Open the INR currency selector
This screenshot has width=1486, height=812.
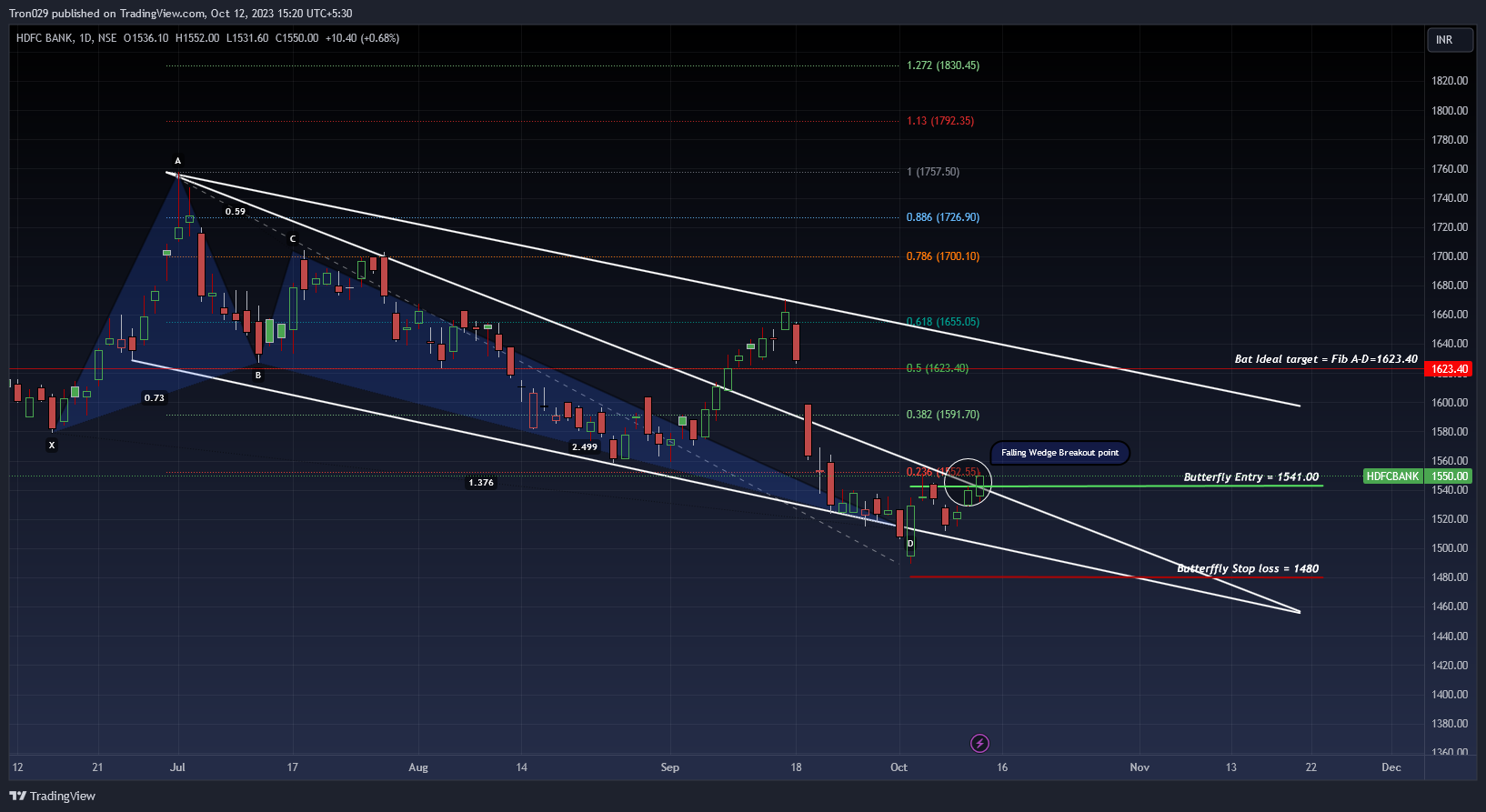(1449, 40)
